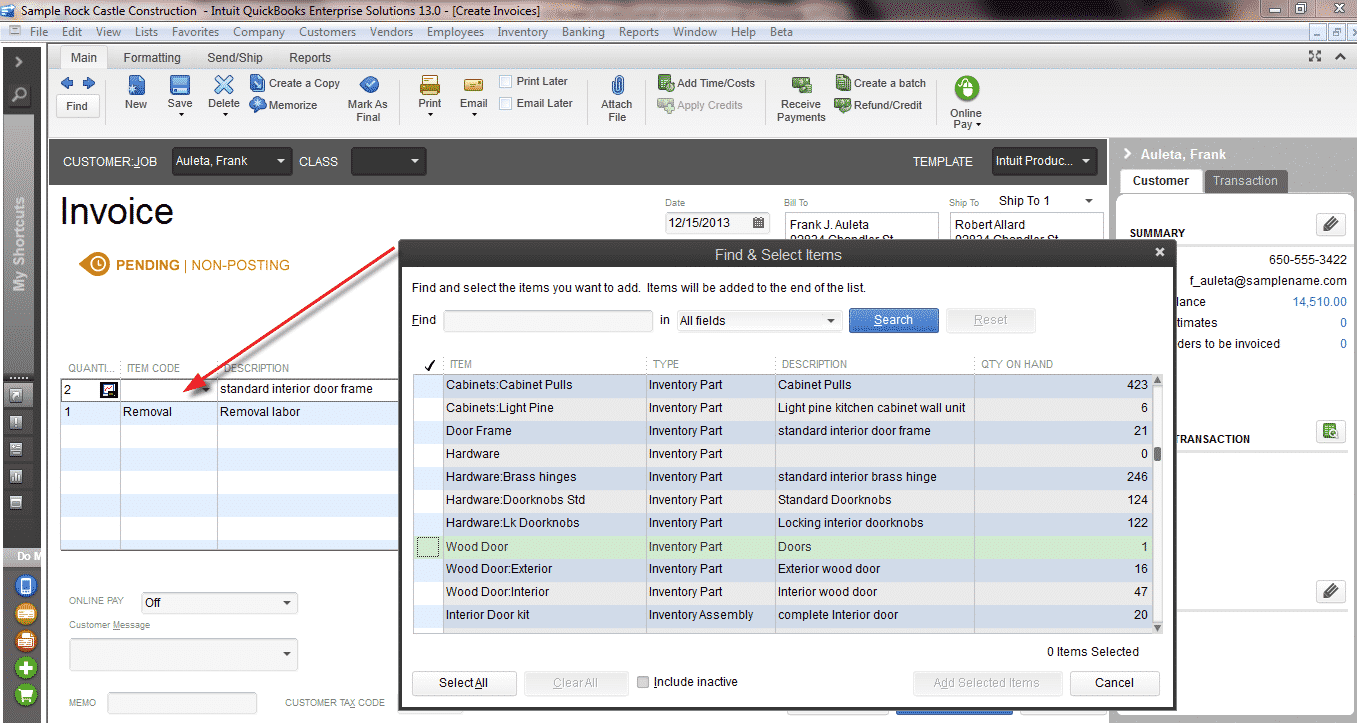Click the blue mobile phone sidebar icon
The height and width of the screenshot is (723, 1357).
[x=26, y=586]
